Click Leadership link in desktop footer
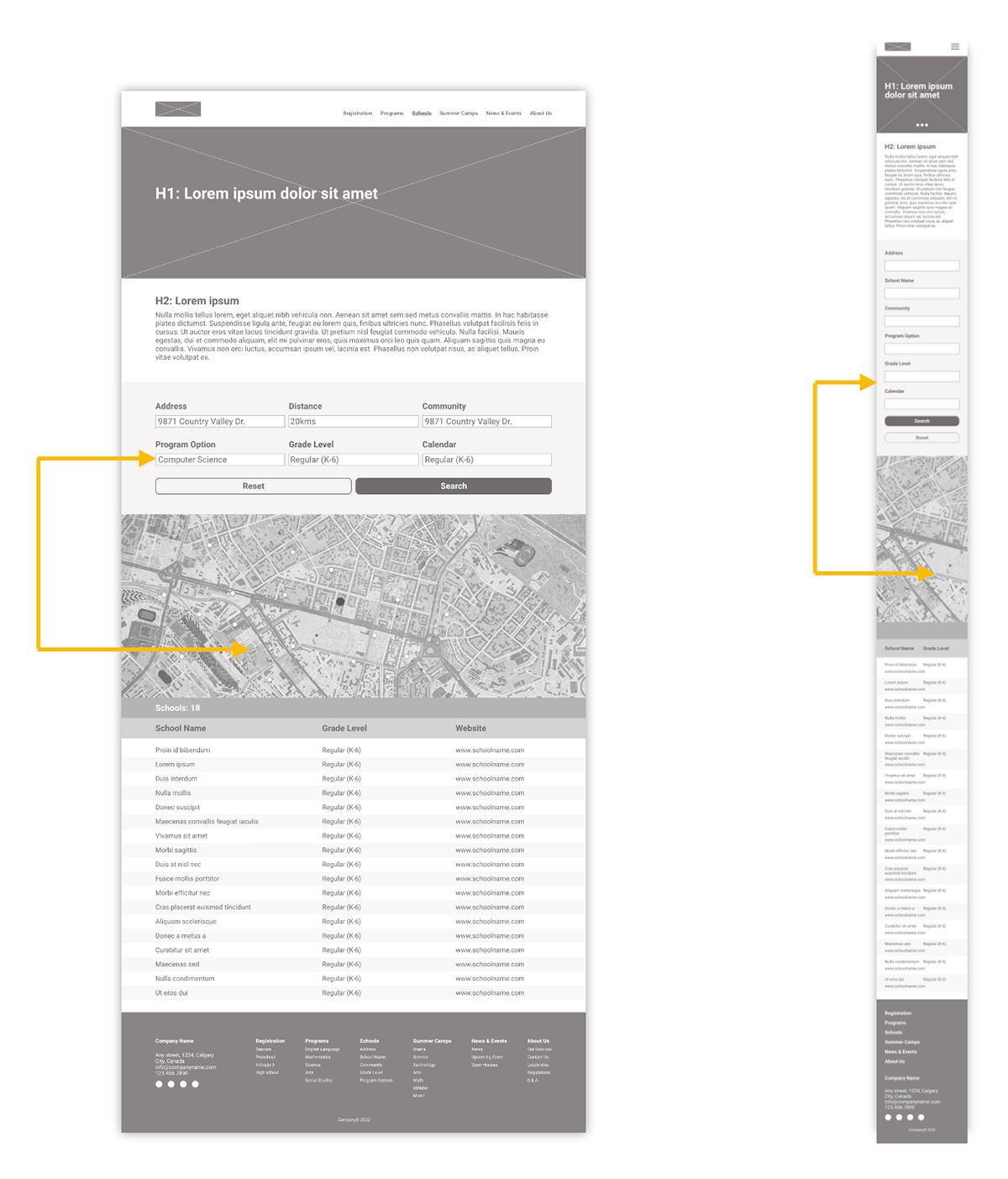The image size is (1008, 1179). [x=538, y=1065]
